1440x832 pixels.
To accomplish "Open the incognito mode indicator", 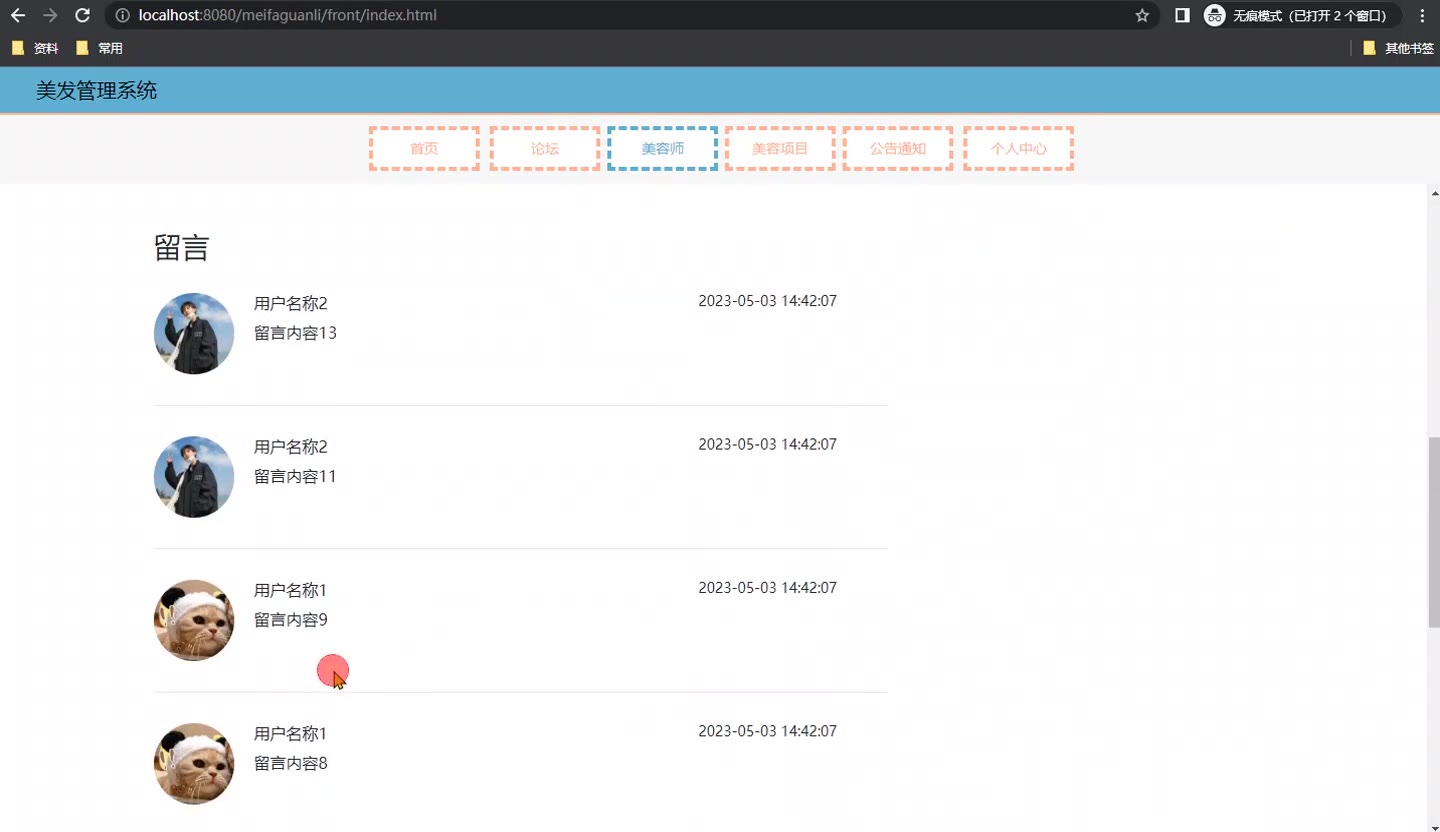I will (x=1301, y=15).
